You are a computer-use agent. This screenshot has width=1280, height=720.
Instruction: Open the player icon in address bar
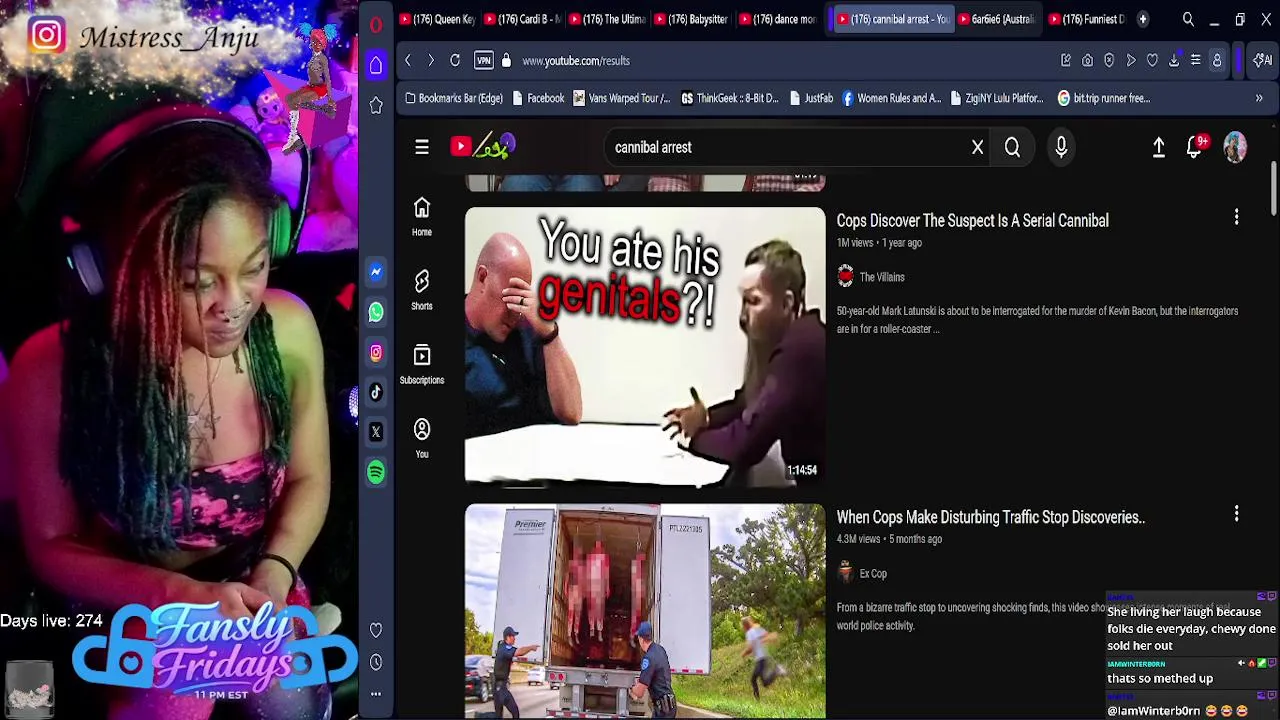(1131, 61)
